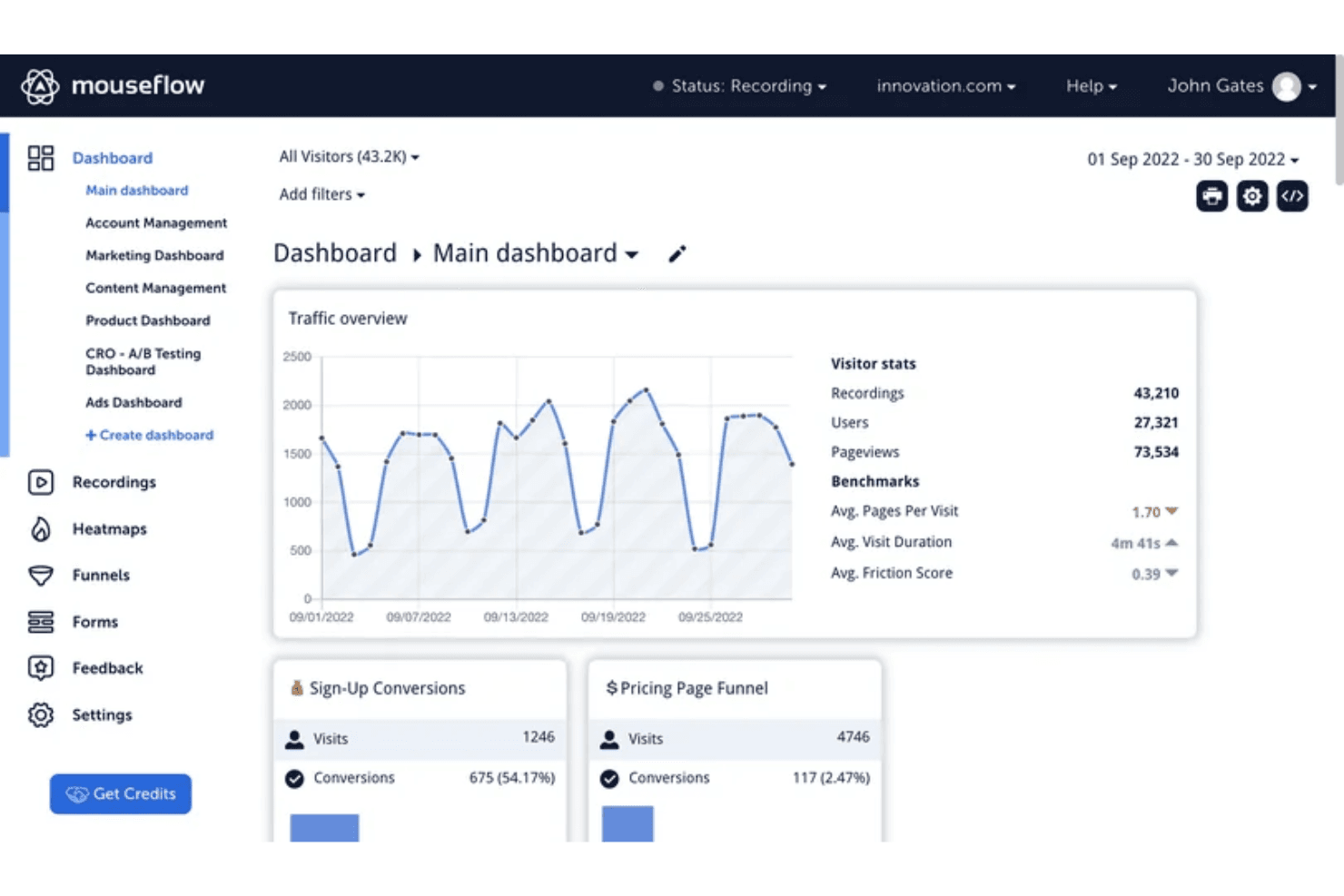This screenshot has width=1344, height=896.
Task: Click the Dashboard grid icon in sidebar
Action: [41, 158]
